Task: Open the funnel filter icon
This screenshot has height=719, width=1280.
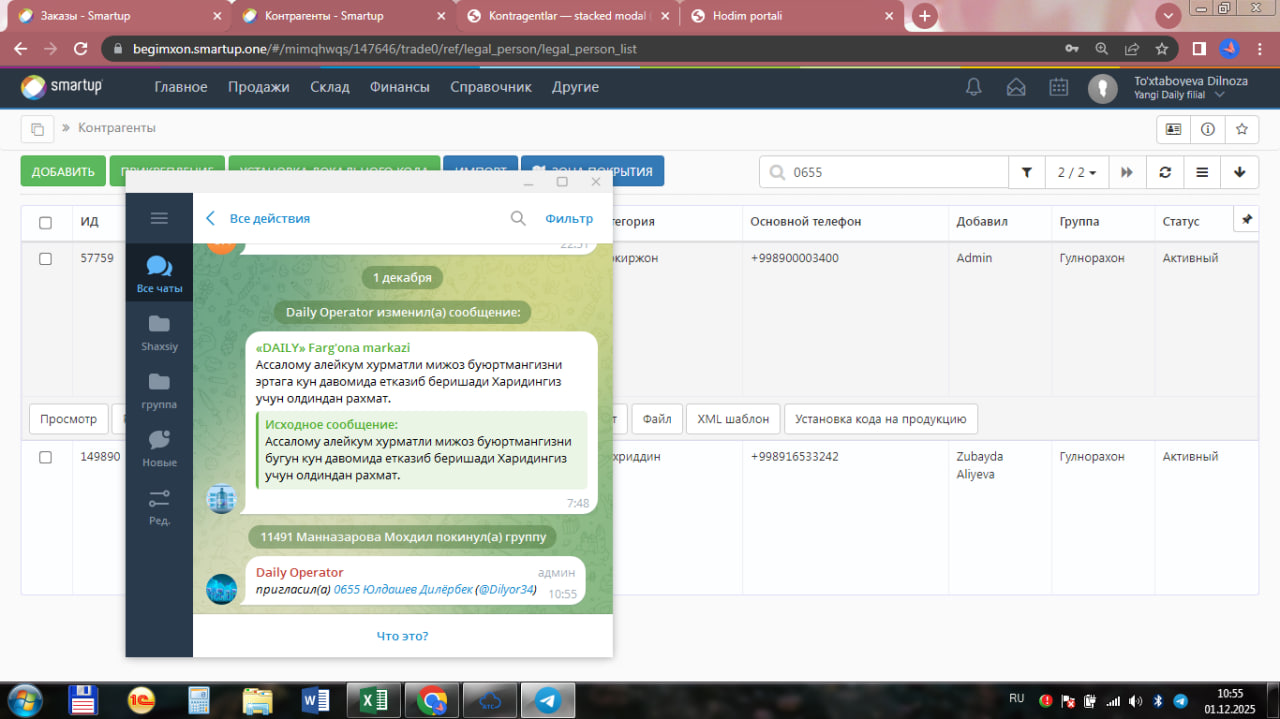Action: coord(1027,172)
